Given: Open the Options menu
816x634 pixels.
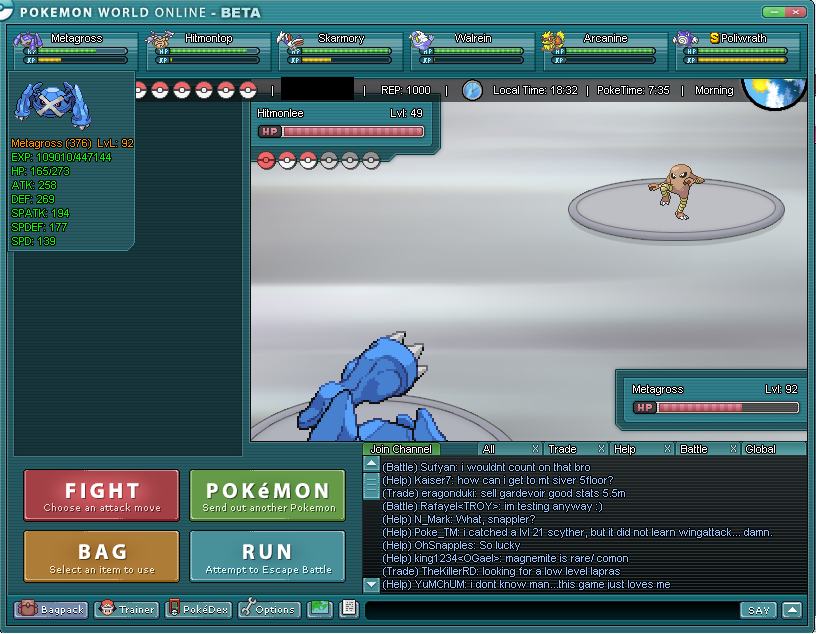Looking at the screenshot, I should point(269,609).
